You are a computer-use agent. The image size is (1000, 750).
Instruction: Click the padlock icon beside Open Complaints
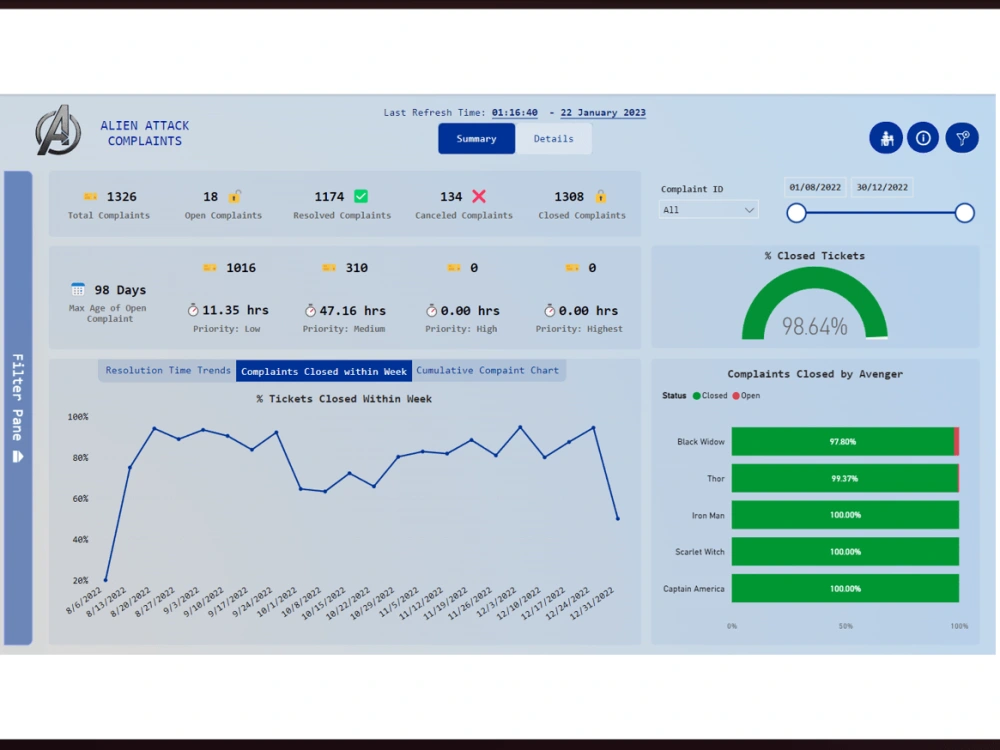point(237,195)
